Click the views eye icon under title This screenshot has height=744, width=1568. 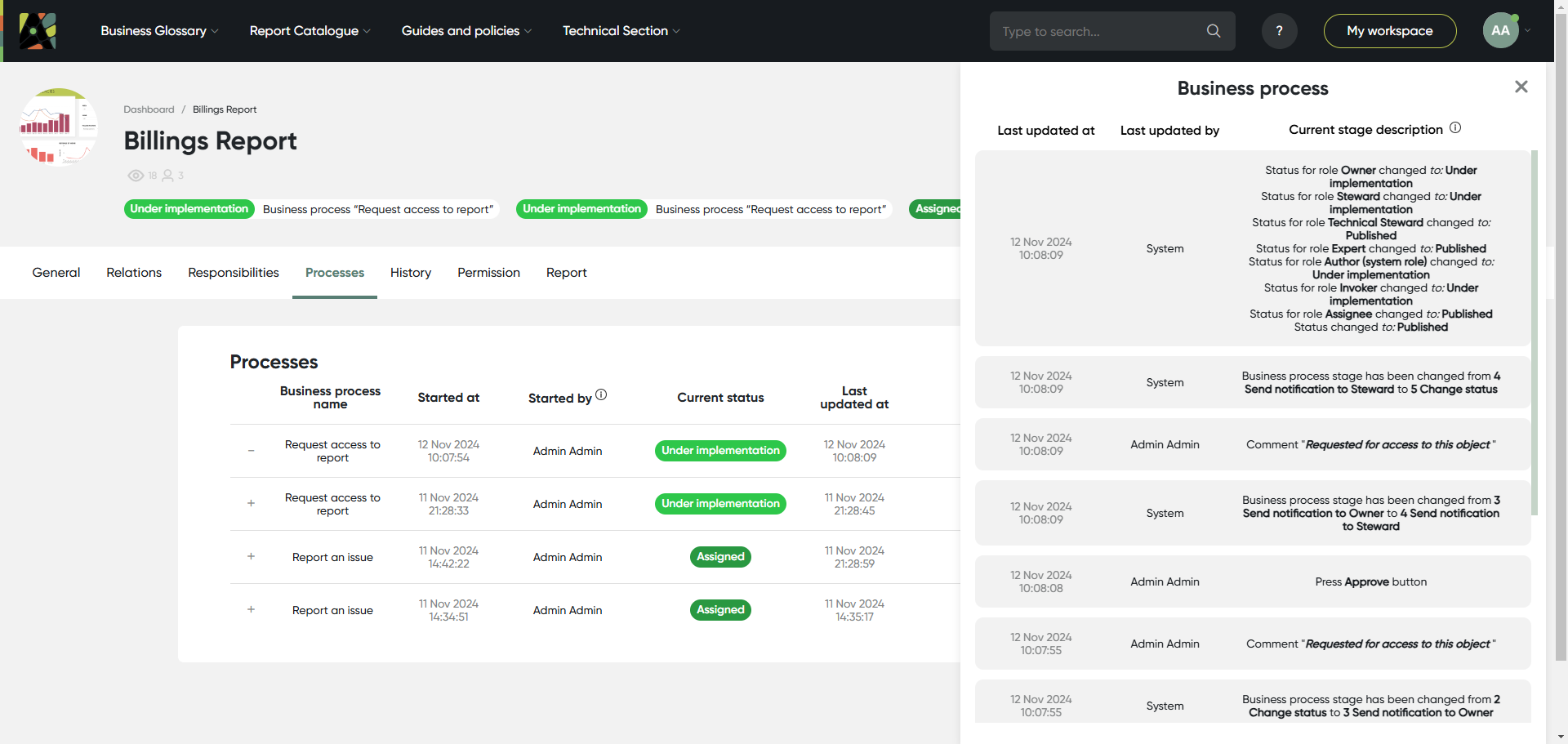click(136, 176)
